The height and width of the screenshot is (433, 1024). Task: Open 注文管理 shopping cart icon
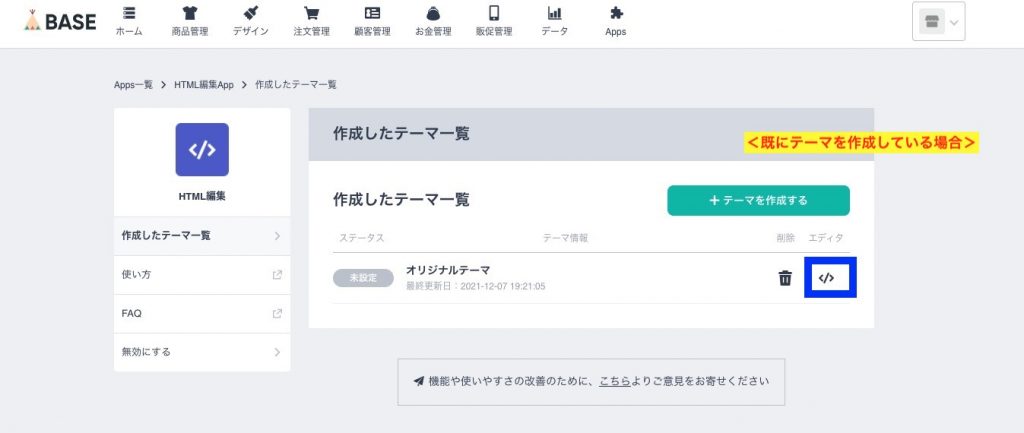[x=312, y=14]
